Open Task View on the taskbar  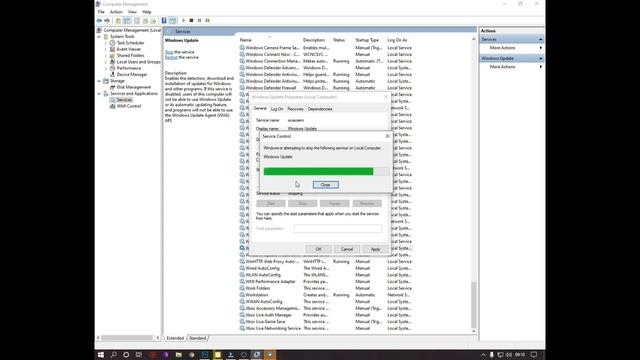[139, 355]
